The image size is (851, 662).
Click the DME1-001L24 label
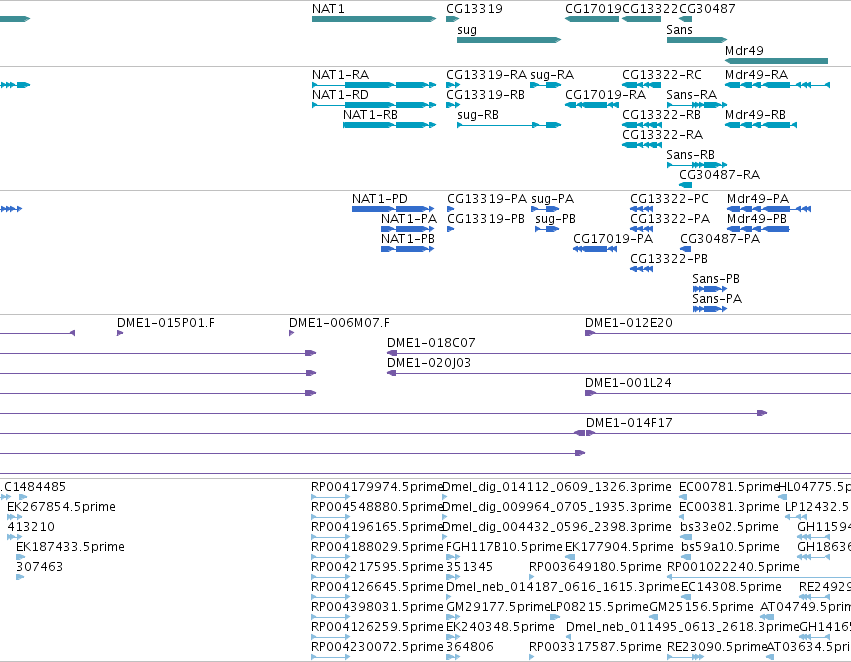coord(628,383)
